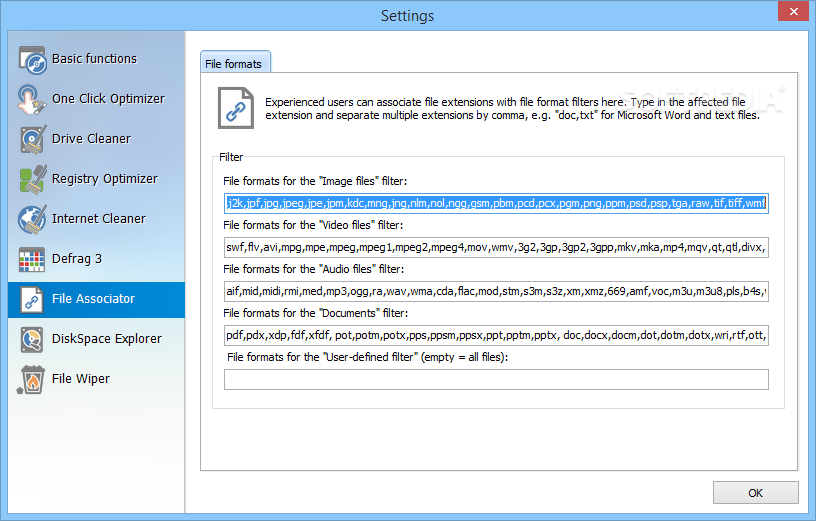Click the Settings window title text
The width and height of the screenshot is (816, 521).
(x=407, y=16)
